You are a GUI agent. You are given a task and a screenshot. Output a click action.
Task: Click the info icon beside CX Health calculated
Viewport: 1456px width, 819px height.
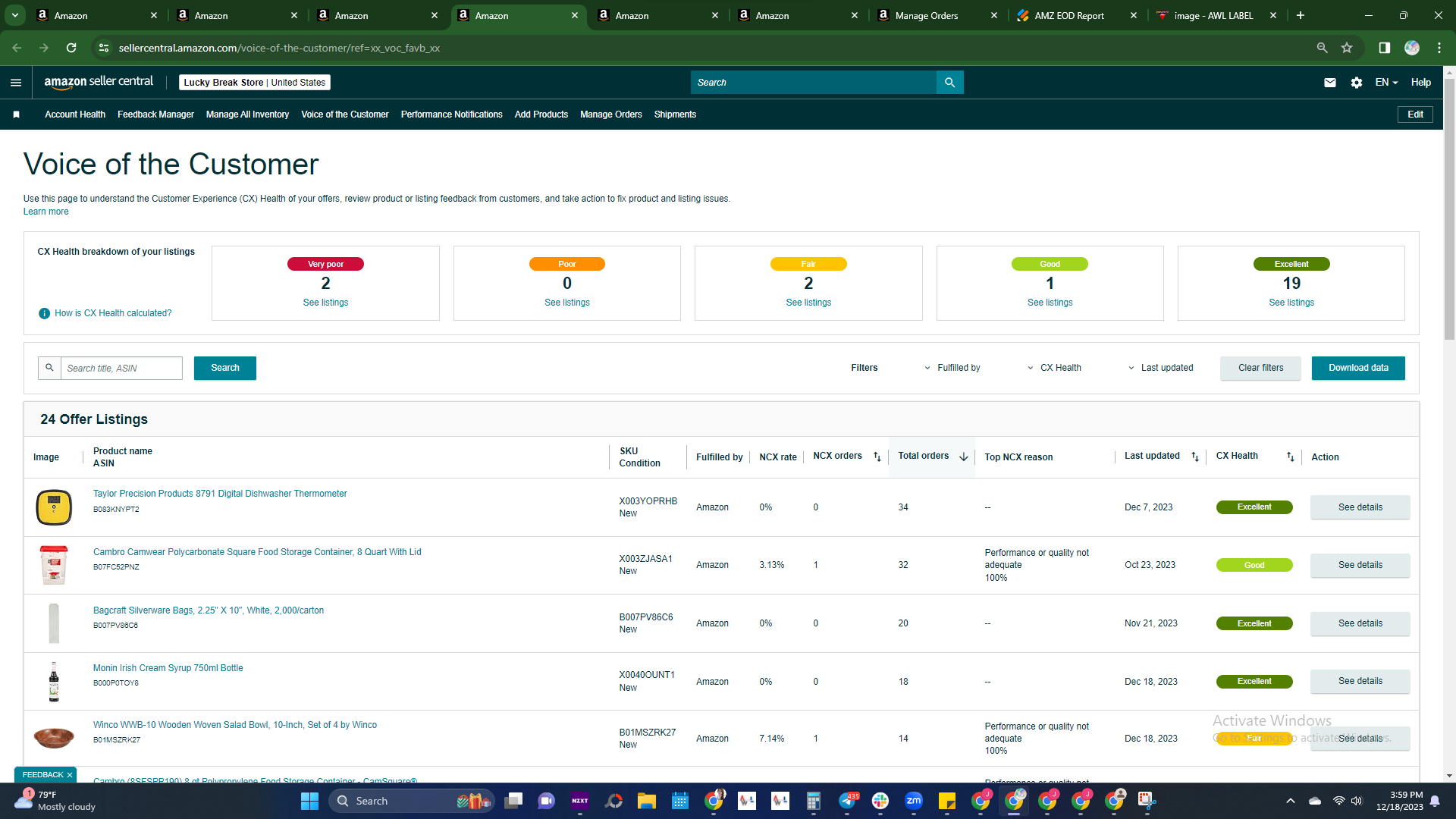(44, 313)
